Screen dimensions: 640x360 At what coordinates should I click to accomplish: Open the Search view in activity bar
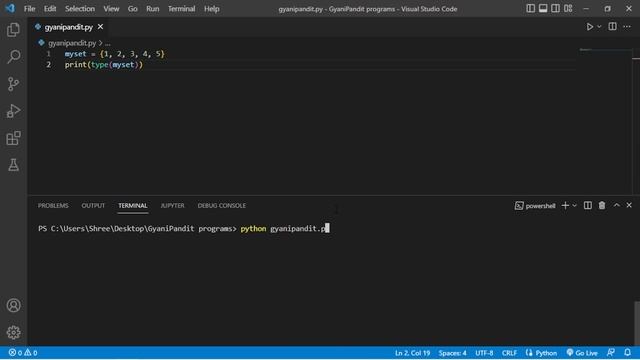tap(13, 57)
